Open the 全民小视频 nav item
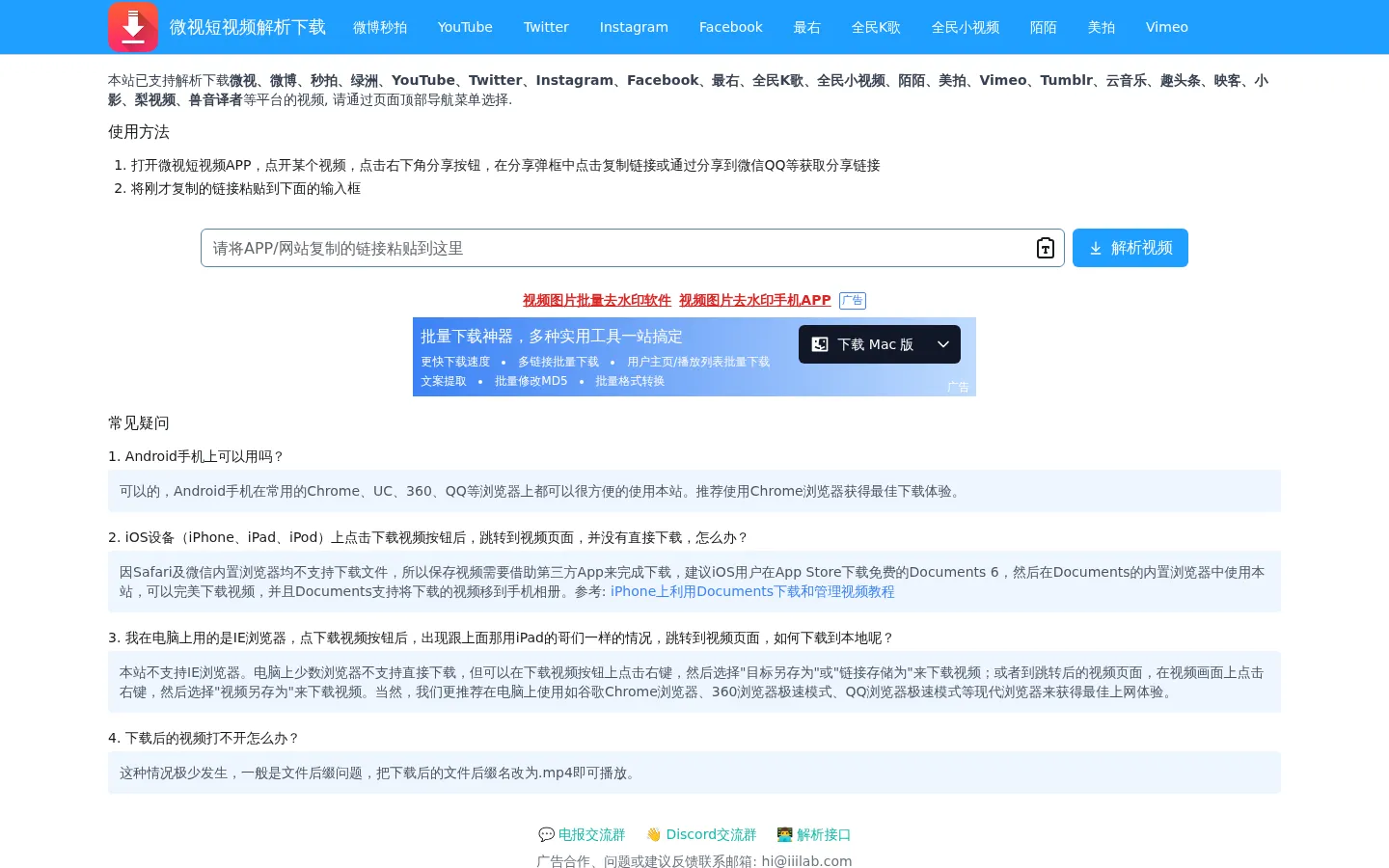1389x868 pixels. pos(966,27)
